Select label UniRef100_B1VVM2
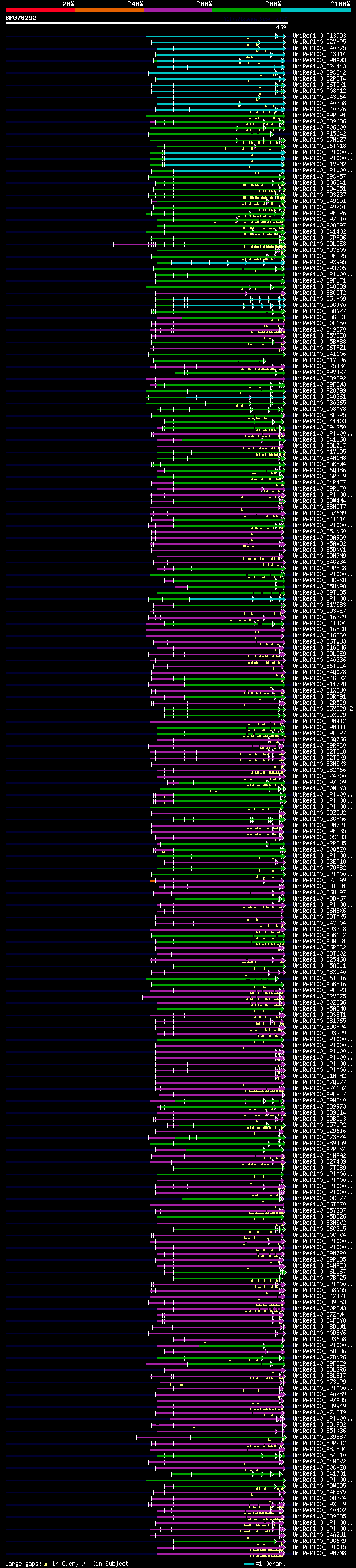This screenshot has height=1568, width=356. point(319,164)
